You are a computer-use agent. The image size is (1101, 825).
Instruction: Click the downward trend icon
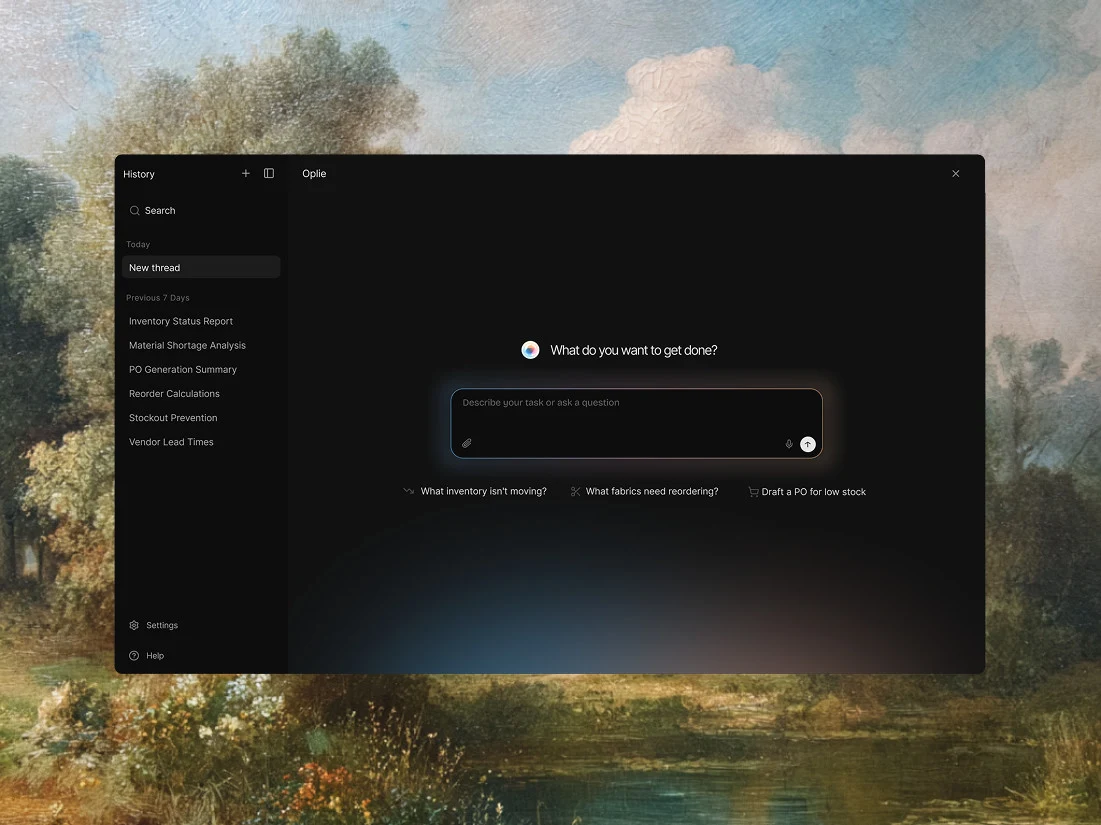point(409,491)
